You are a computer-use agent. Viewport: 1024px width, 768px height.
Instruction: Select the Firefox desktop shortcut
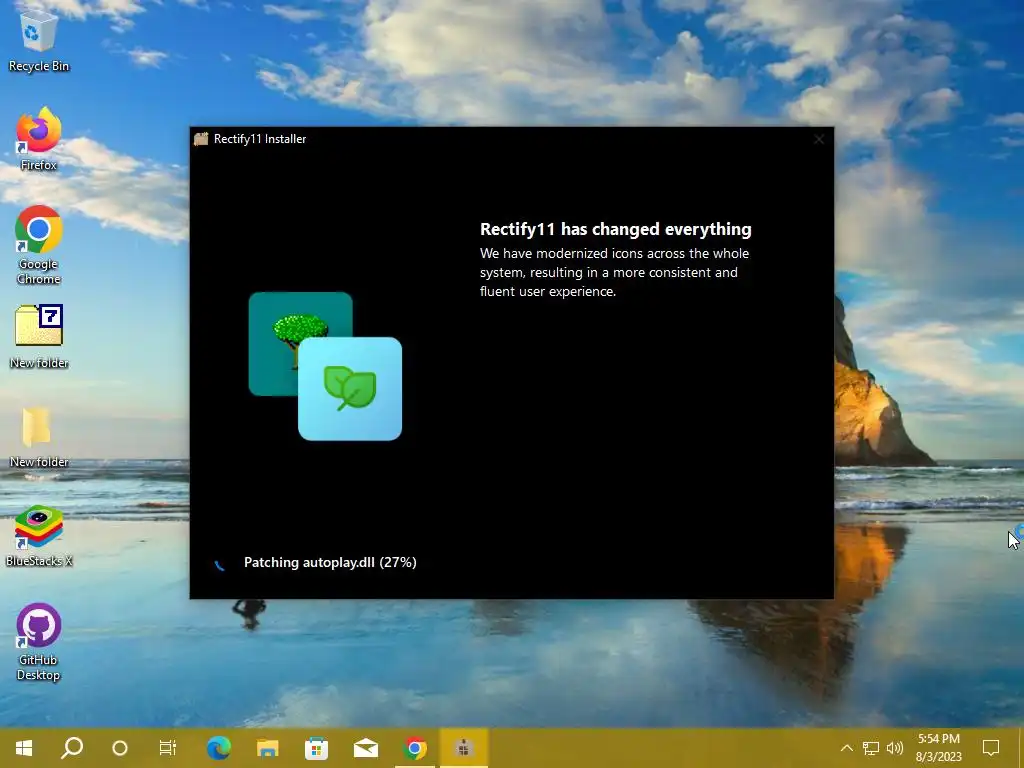click(x=38, y=139)
